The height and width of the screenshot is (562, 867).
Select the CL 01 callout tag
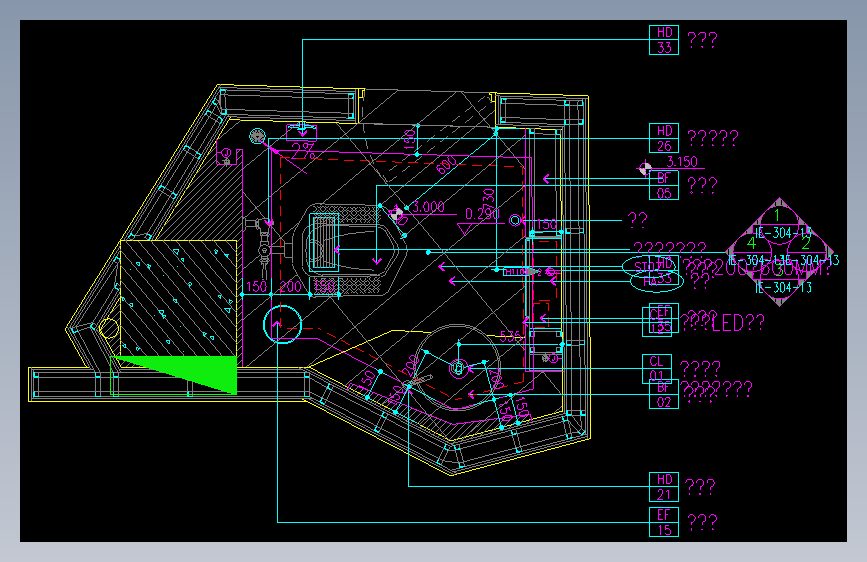pos(656,368)
